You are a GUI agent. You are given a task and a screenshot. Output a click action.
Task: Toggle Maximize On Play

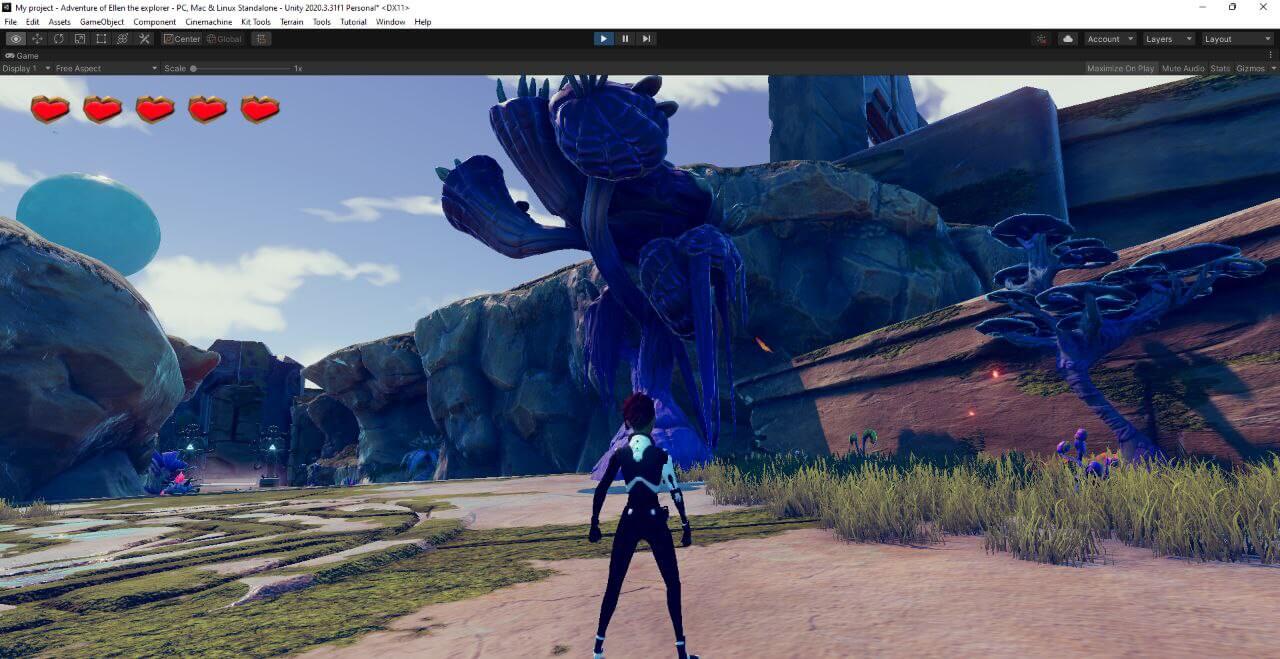coord(1120,68)
